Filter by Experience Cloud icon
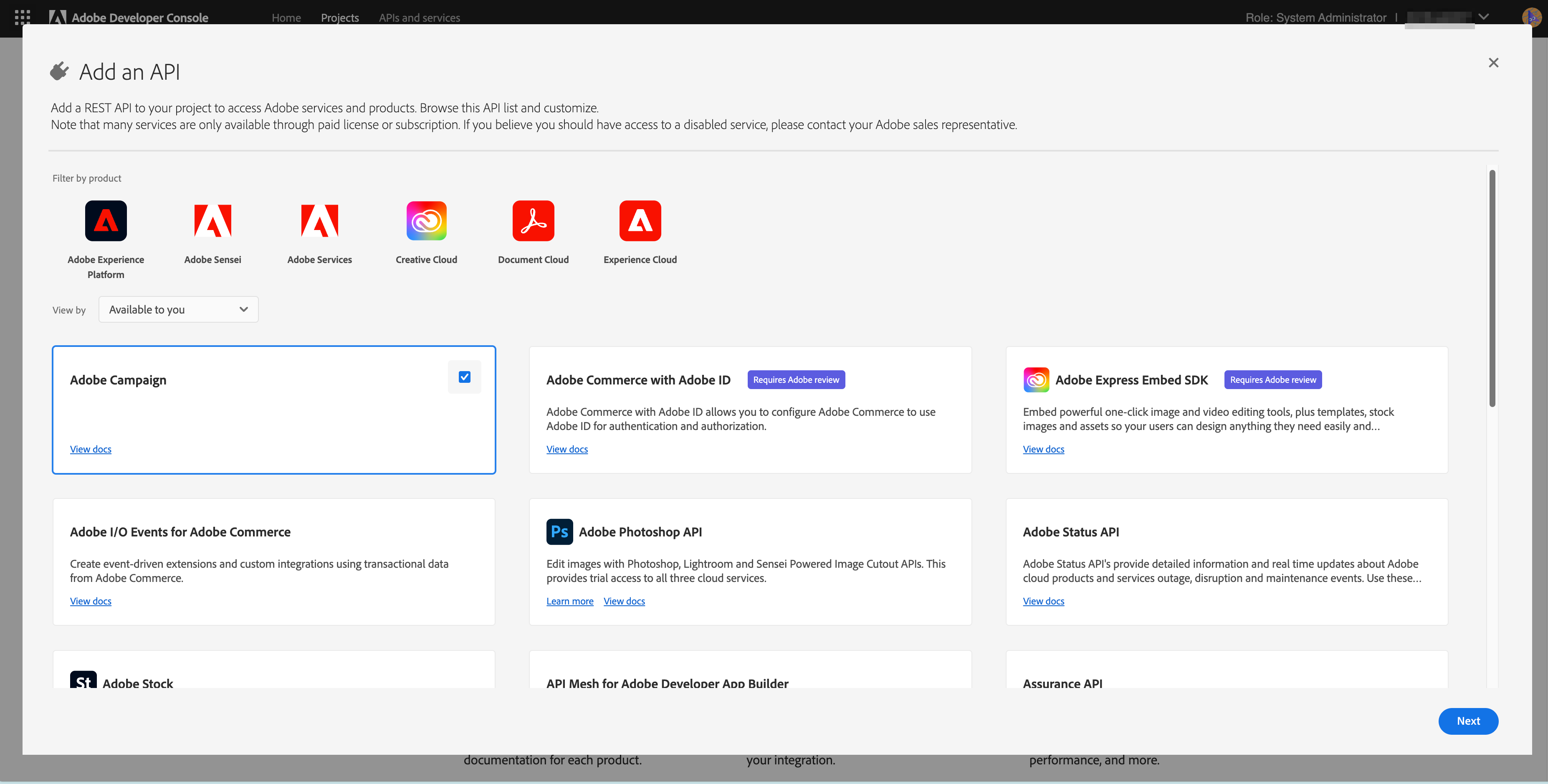This screenshot has width=1548, height=784. click(640, 220)
